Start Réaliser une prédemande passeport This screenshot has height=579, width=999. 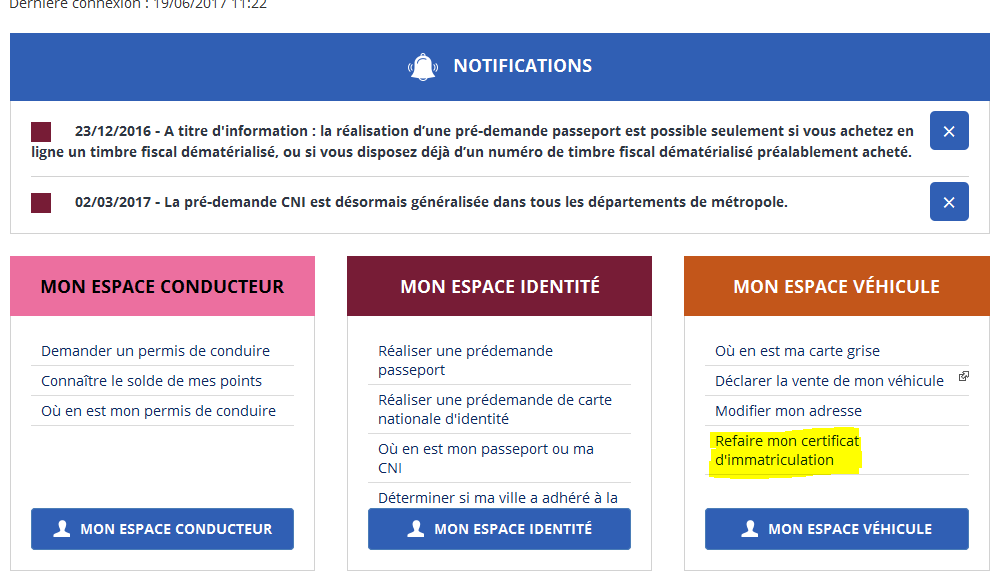coord(465,360)
